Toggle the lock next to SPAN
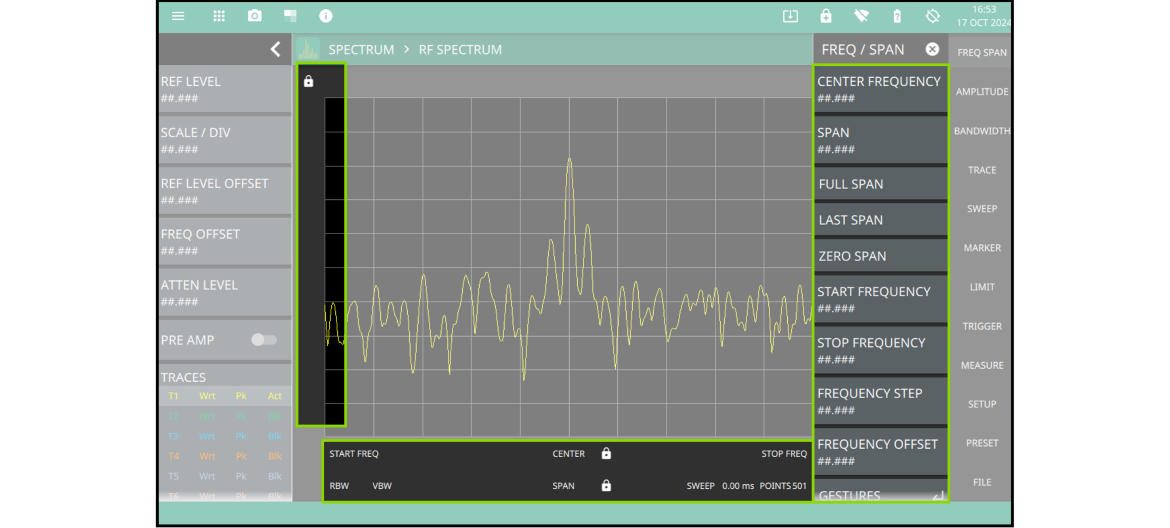 pos(606,486)
